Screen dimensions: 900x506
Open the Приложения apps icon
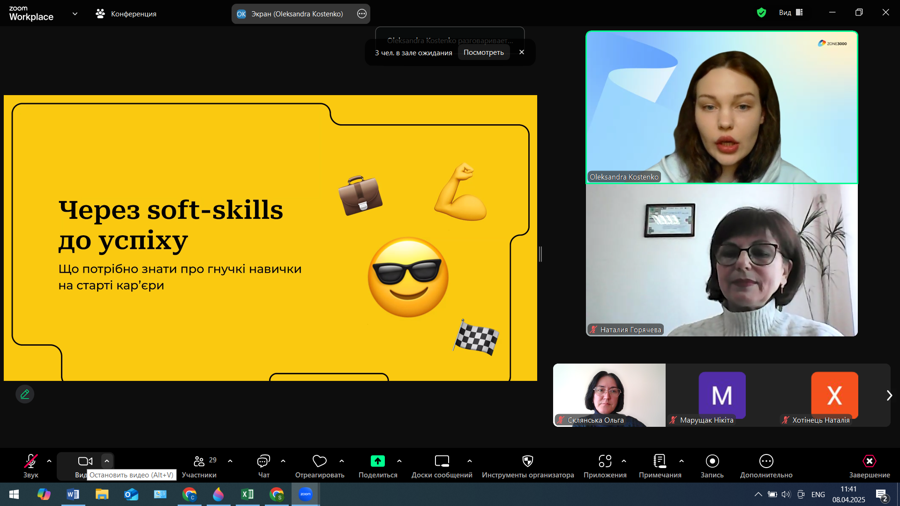pos(605,461)
